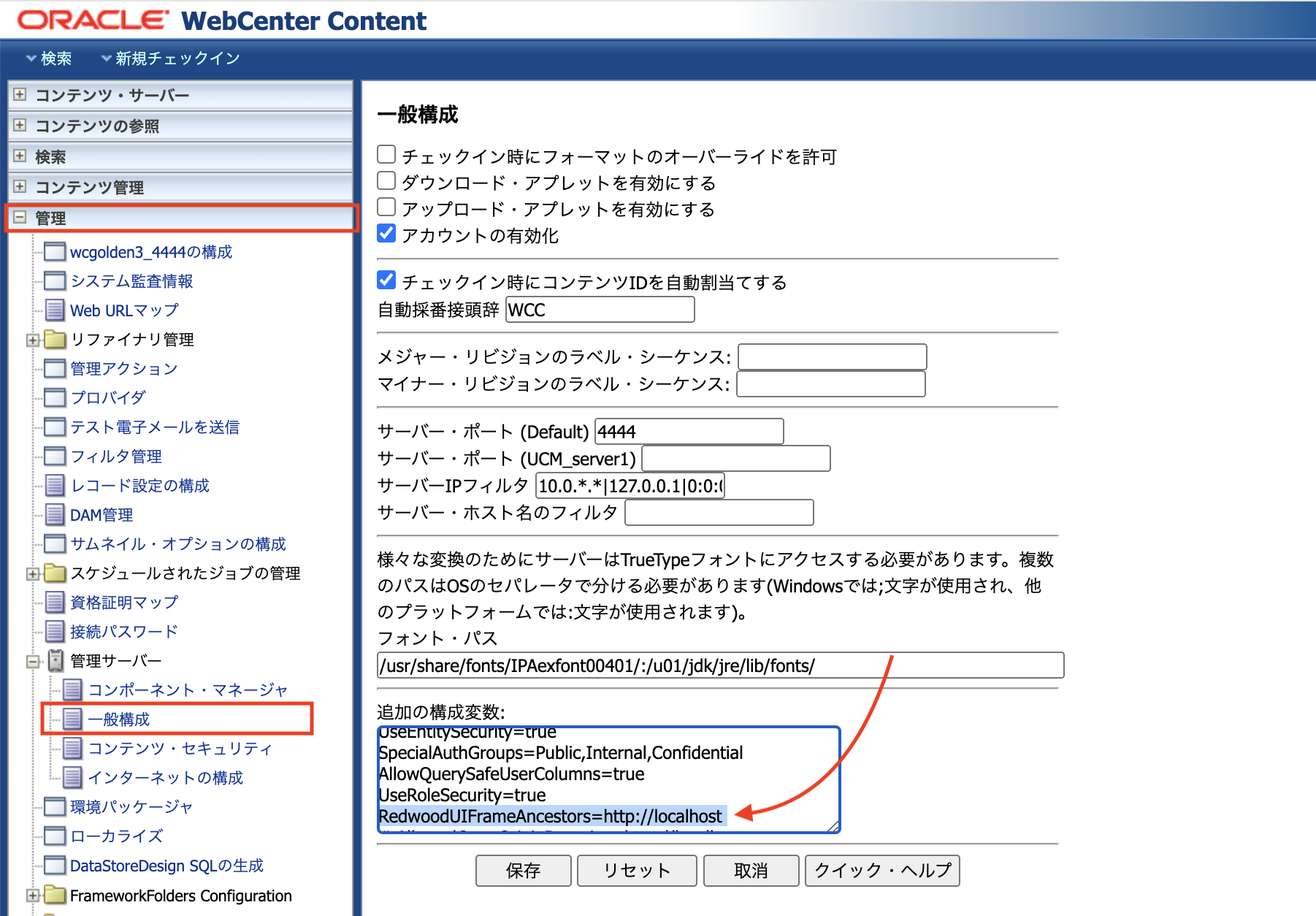Click the DataStoreDesign SQLの生成 window icon
This screenshot has width=1316, height=916.
coord(55,866)
